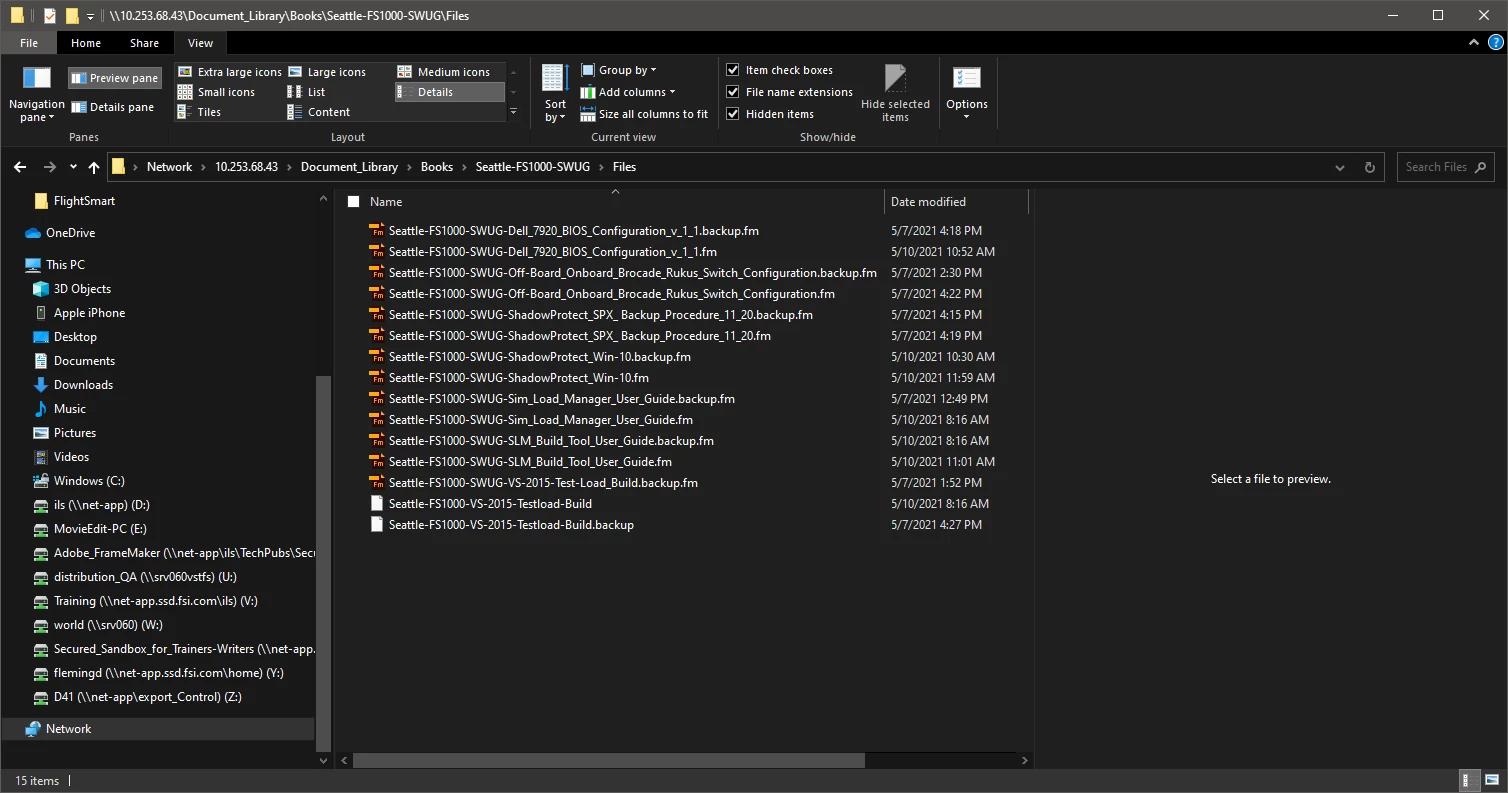Switch to Content layout
Screen dimensions: 1508x793
point(319,112)
